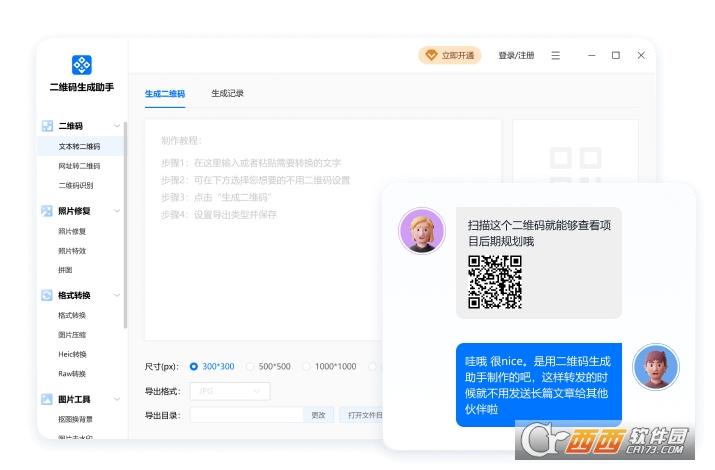The image size is (715, 470).
Task: Click the 照片修复 section icon in sidebar
Action: point(47,211)
